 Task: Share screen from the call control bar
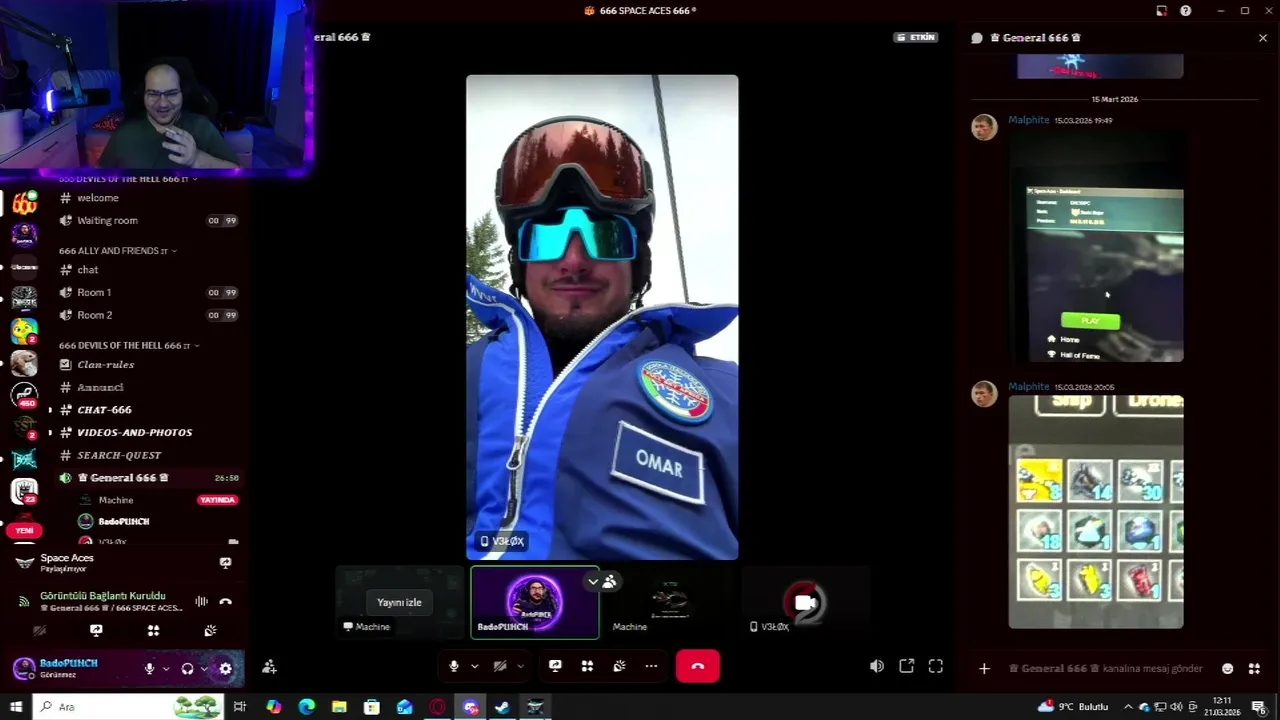coord(555,666)
